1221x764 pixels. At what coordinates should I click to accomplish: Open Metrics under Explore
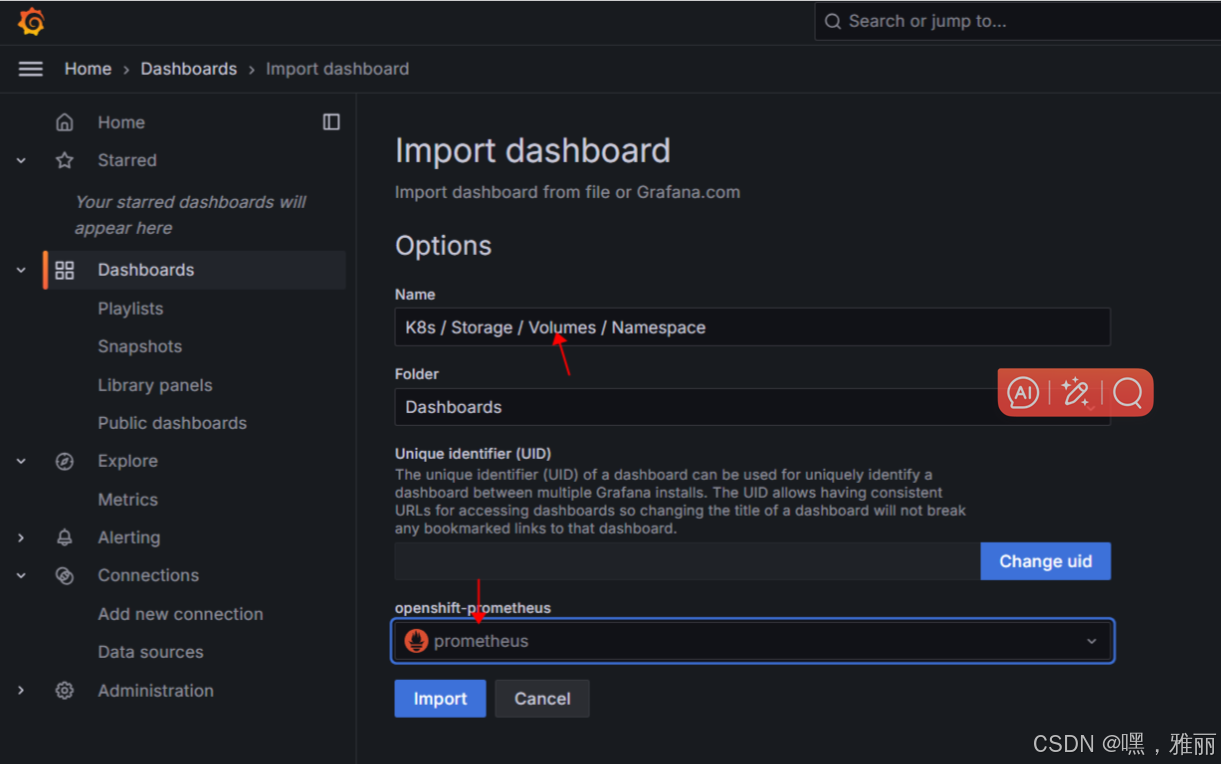[128, 499]
